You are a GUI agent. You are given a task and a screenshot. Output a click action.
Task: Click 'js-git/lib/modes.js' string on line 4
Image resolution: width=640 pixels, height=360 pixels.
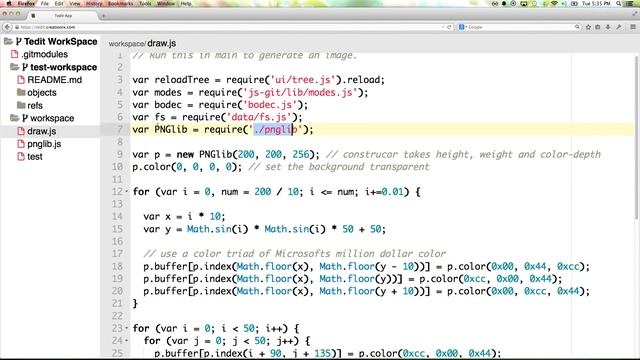pyautogui.click(x=300, y=92)
